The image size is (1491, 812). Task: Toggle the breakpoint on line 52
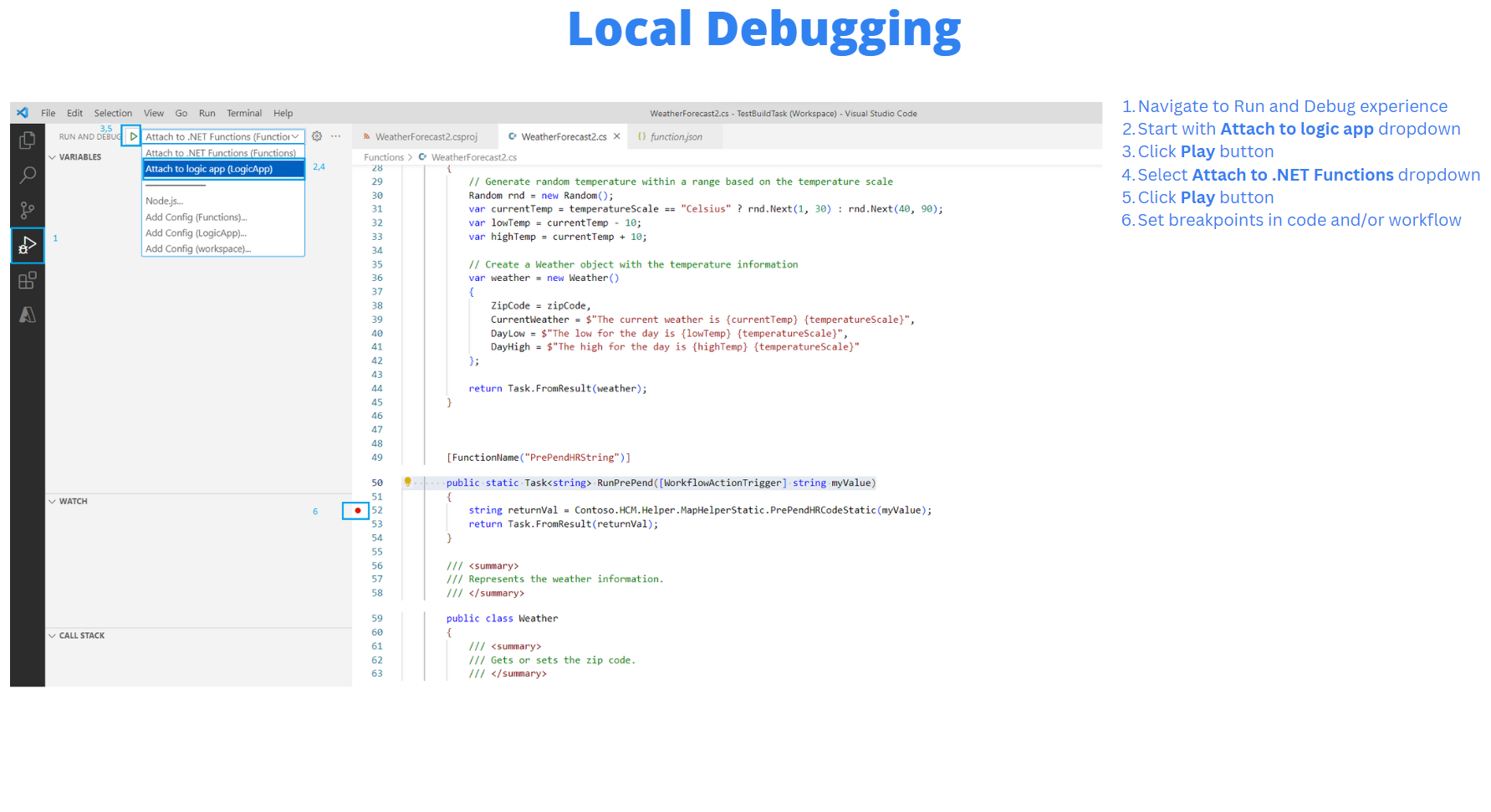tap(358, 510)
